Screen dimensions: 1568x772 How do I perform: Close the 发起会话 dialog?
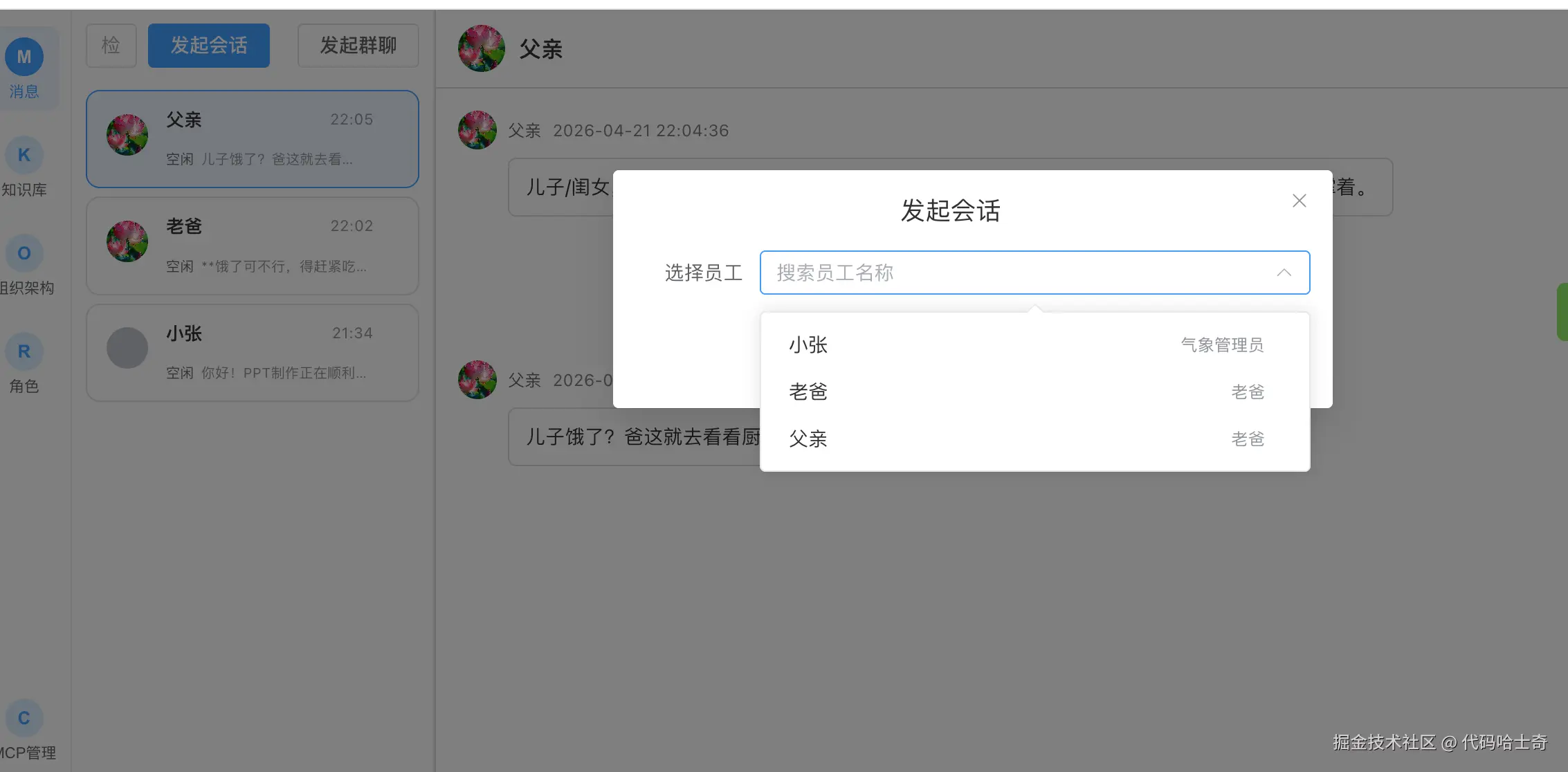(1299, 201)
